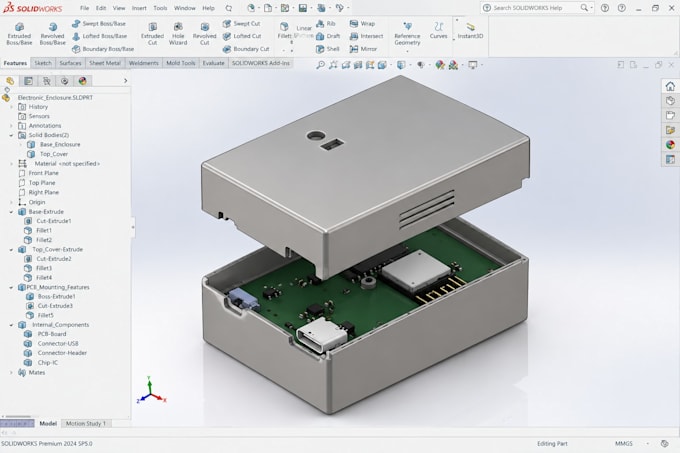Select Top_Cover solid body
Viewport: 680px width, 453px height.
[48, 154]
